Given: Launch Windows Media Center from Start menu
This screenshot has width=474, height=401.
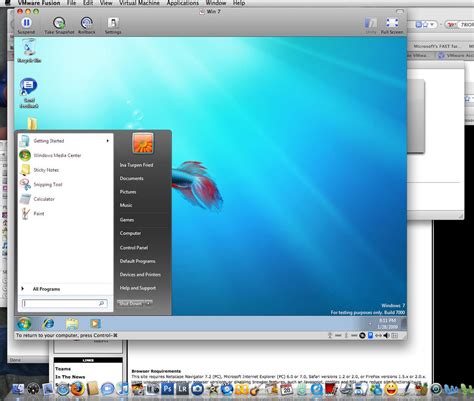Looking at the screenshot, I should [x=66, y=155].
